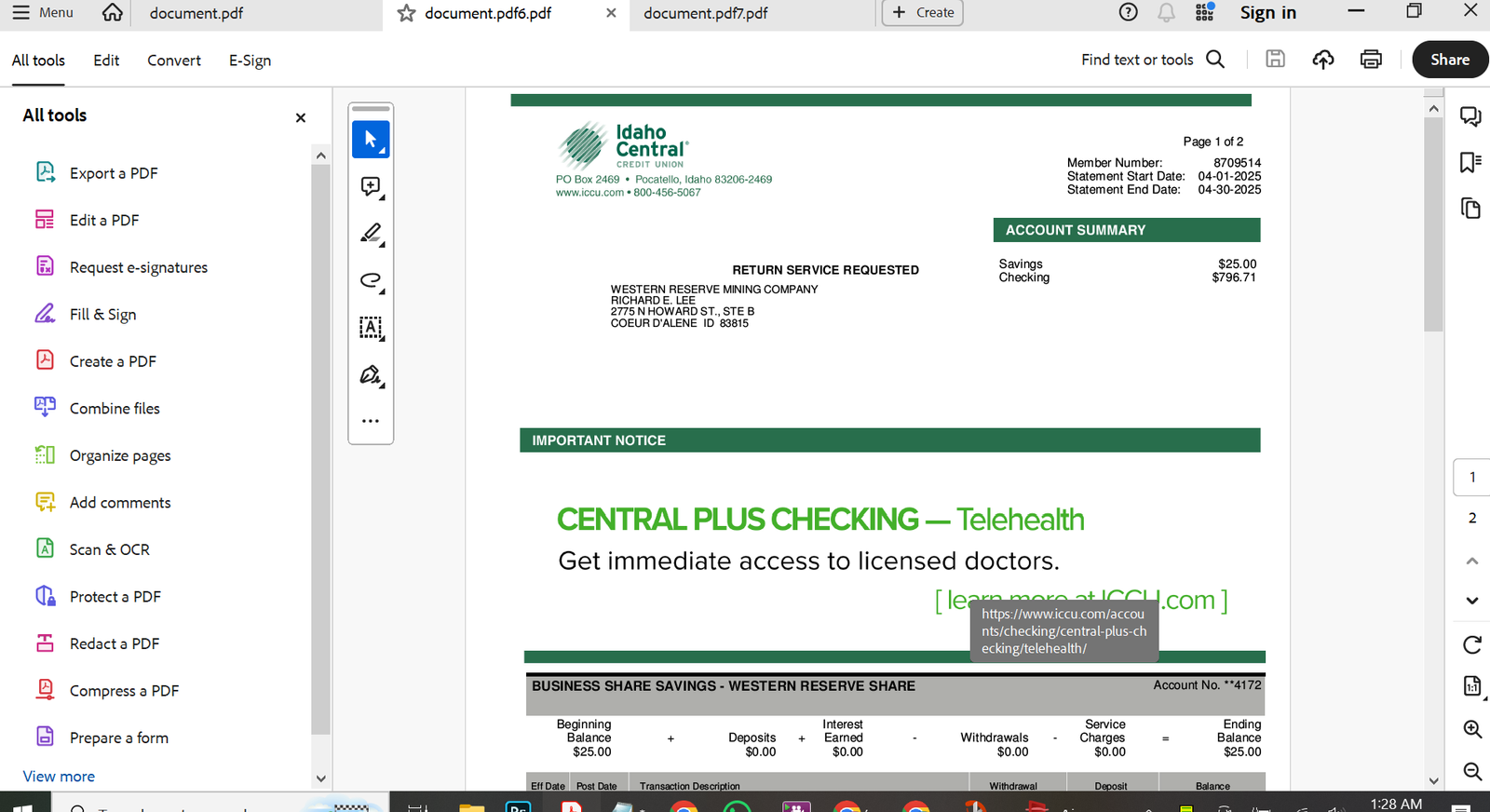The width and height of the screenshot is (1490, 812).
Task: Click Sign in
Action: (x=1267, y=12)
